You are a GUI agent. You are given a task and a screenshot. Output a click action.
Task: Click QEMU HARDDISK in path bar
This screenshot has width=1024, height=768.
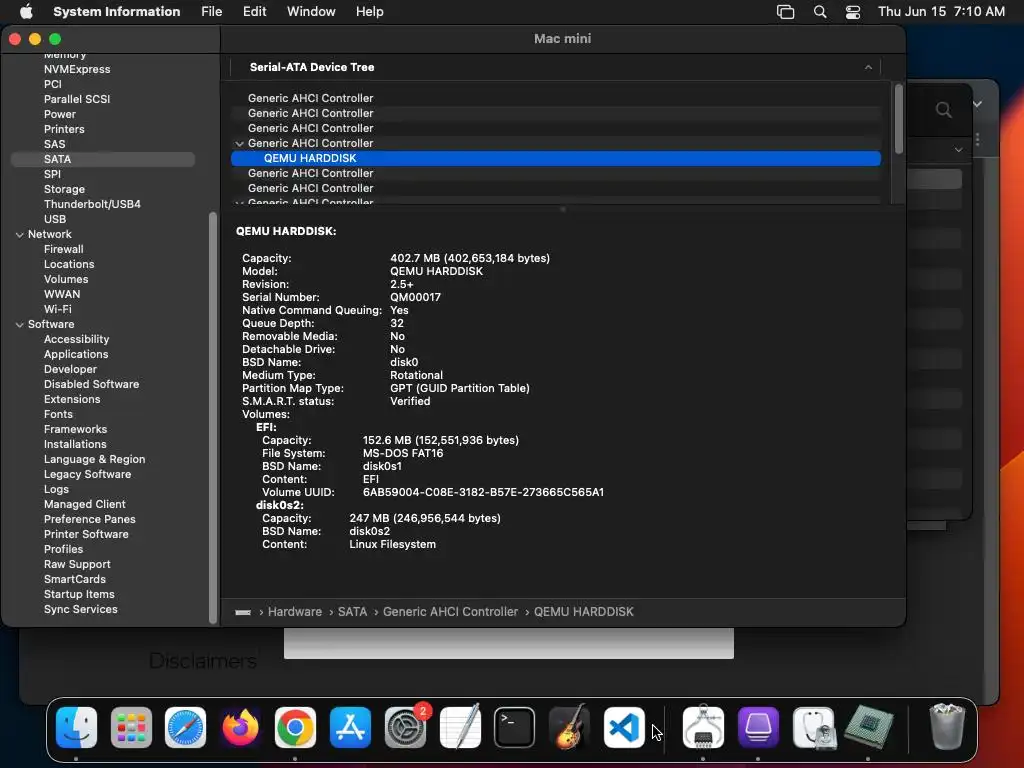click(x=584, y=612)
